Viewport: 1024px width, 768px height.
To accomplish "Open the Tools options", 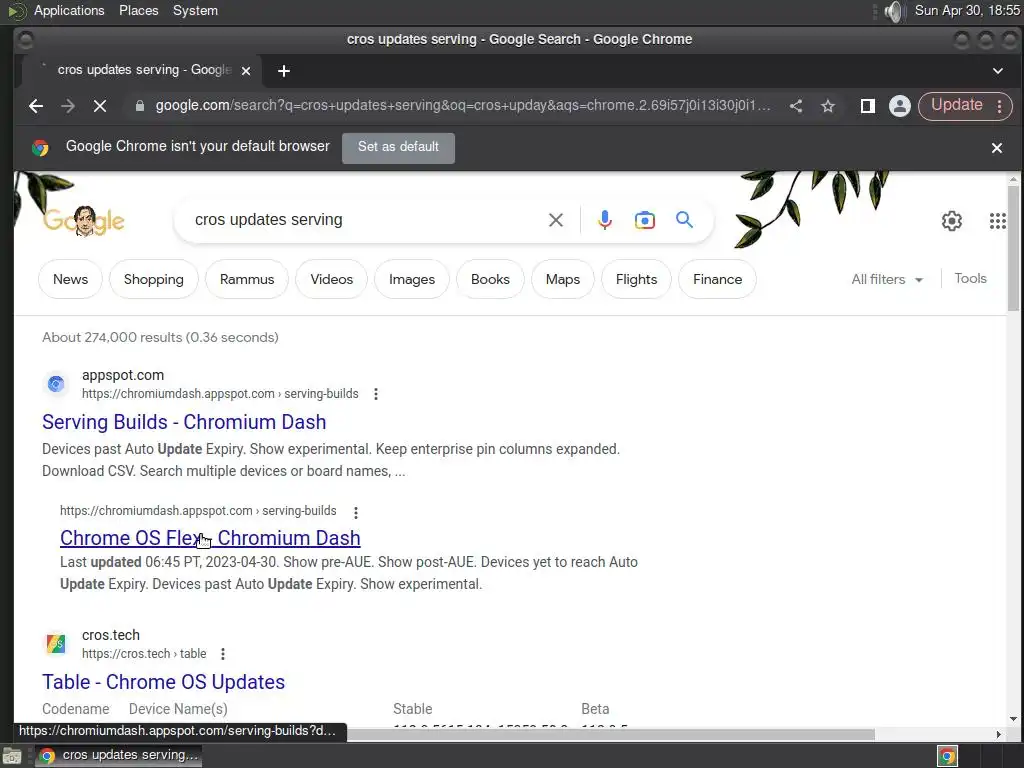I will click(970, 278).
